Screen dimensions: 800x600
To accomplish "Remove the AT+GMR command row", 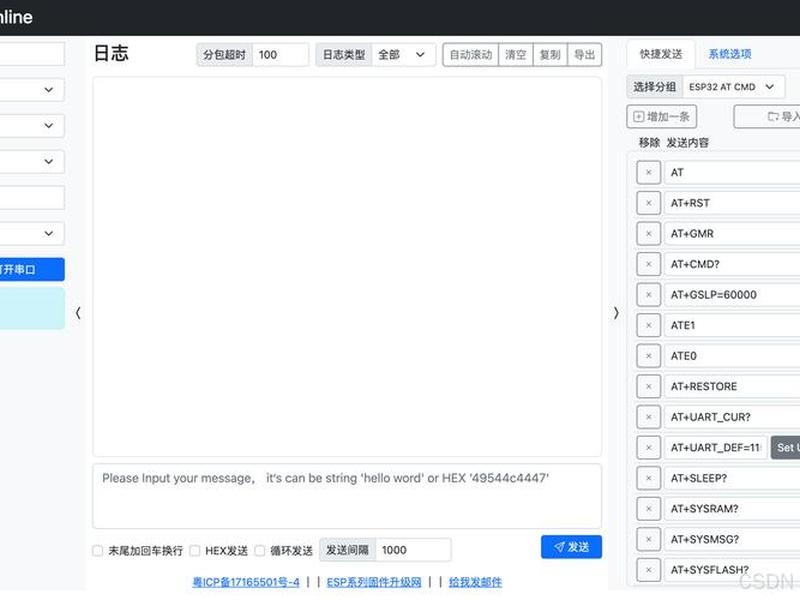I will click(x=648, y=234).
